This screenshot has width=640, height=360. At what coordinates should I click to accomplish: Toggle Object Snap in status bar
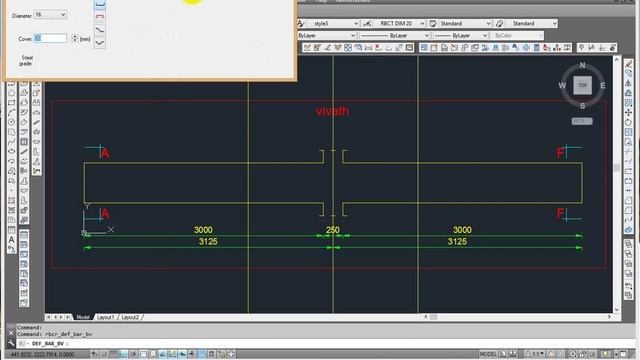point(143,354)
